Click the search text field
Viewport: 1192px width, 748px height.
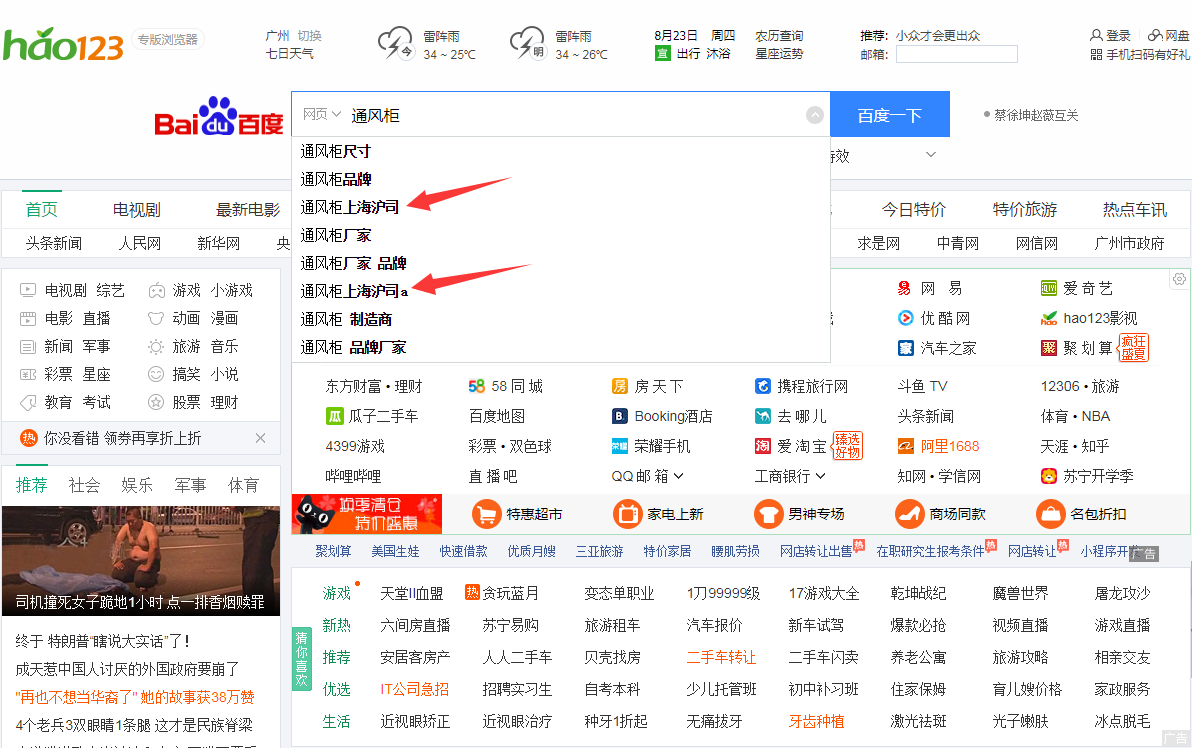pos(576,115)
